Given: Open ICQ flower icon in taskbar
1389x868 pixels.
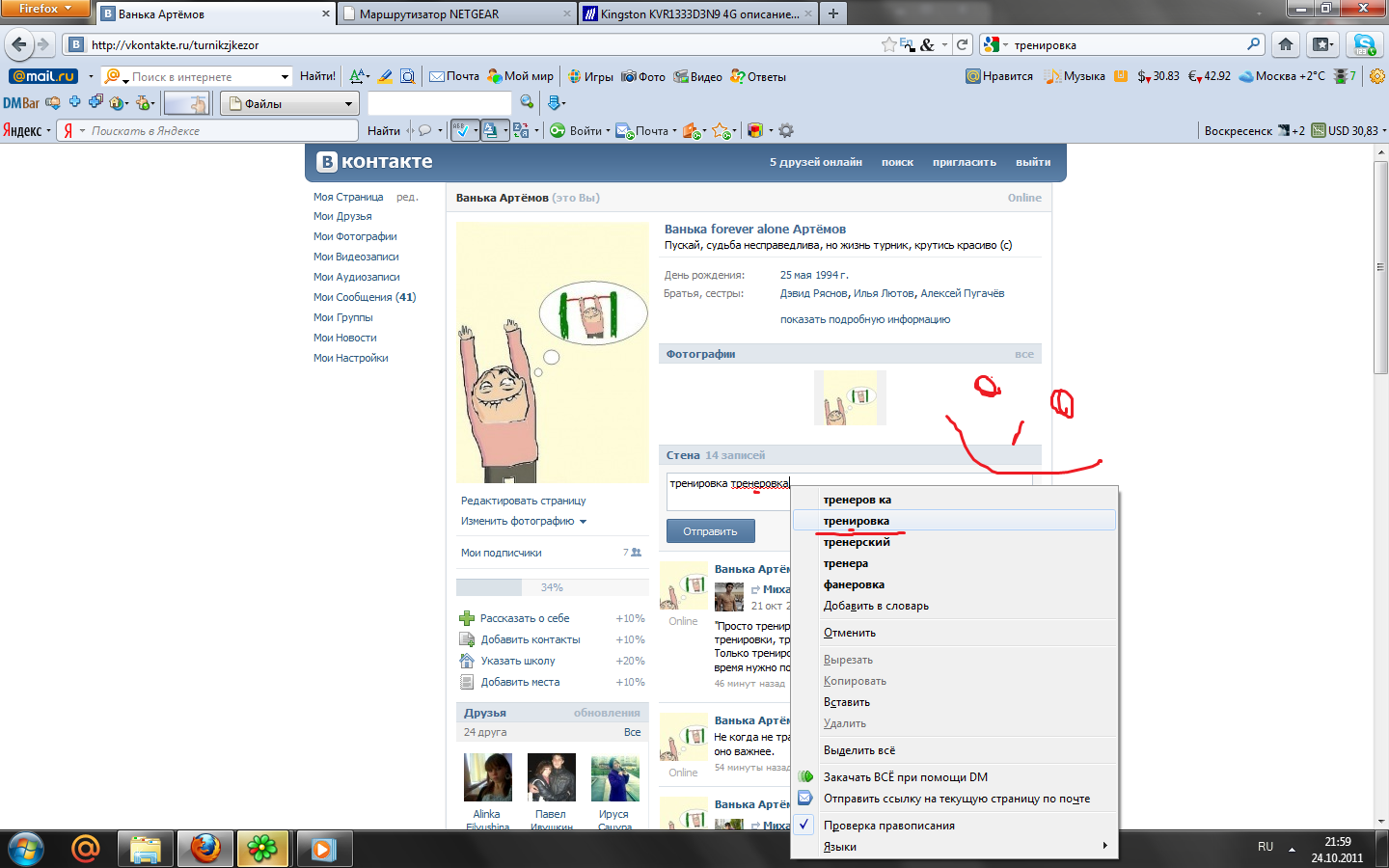Looking at the screenshot, I should coord(262,849).
